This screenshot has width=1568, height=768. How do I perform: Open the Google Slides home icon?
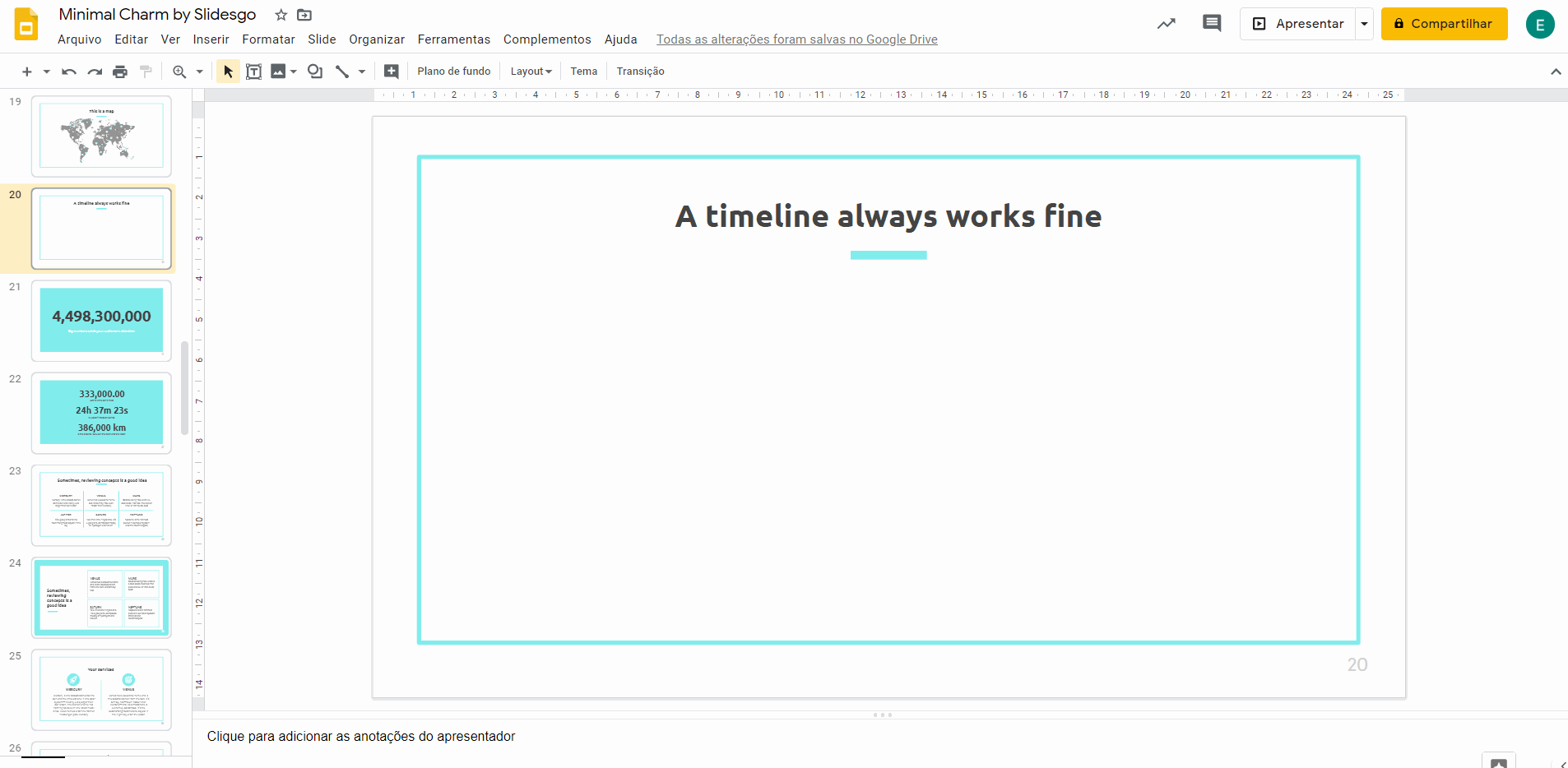[26, 24]
